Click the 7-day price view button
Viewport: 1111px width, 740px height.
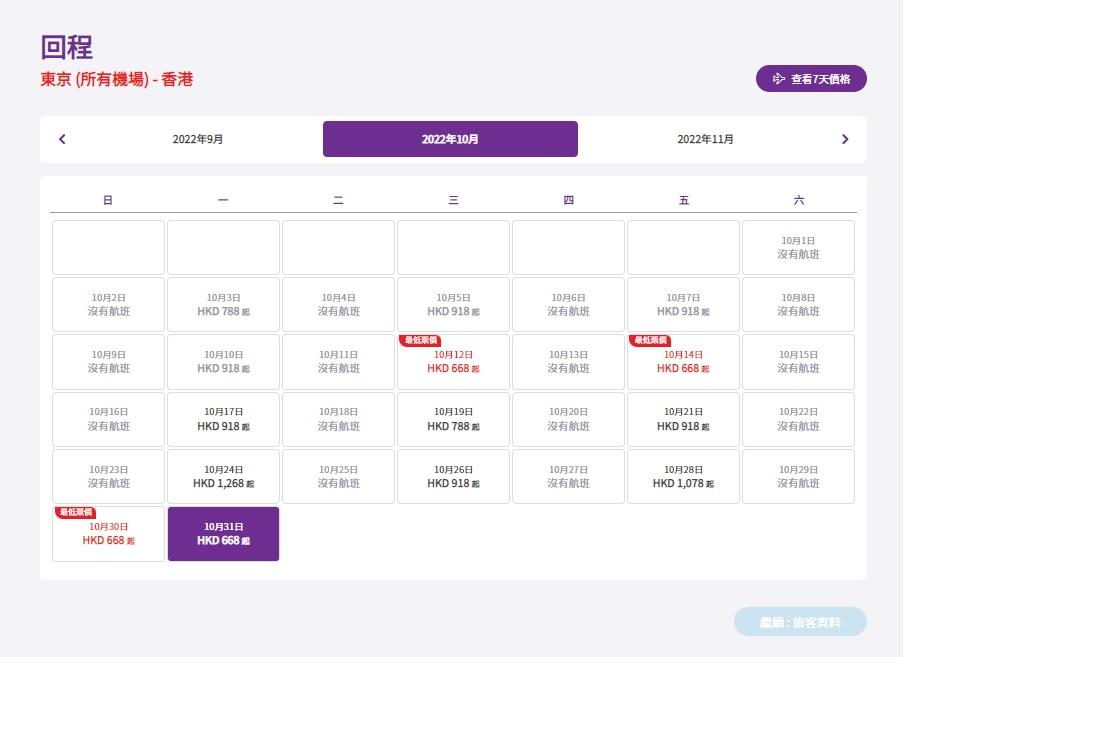(811, 79)
